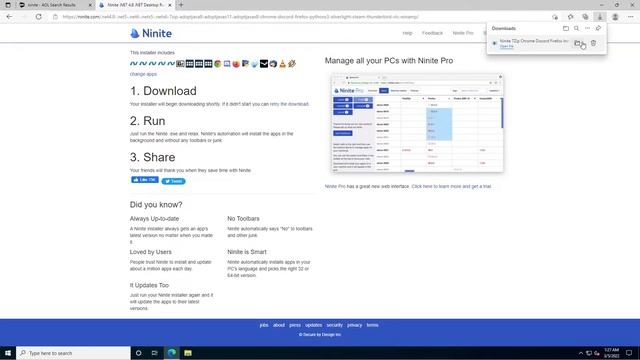Click the Python icon in installer list

click(245, 64)
